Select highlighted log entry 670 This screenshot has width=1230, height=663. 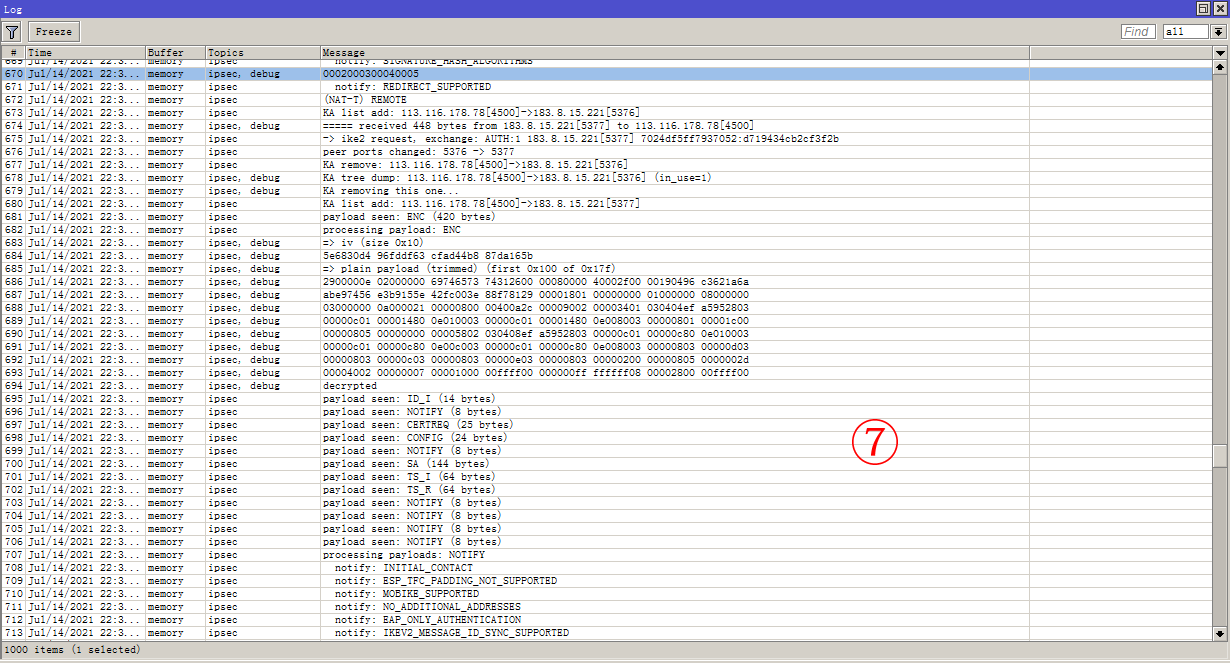point(400,73)
